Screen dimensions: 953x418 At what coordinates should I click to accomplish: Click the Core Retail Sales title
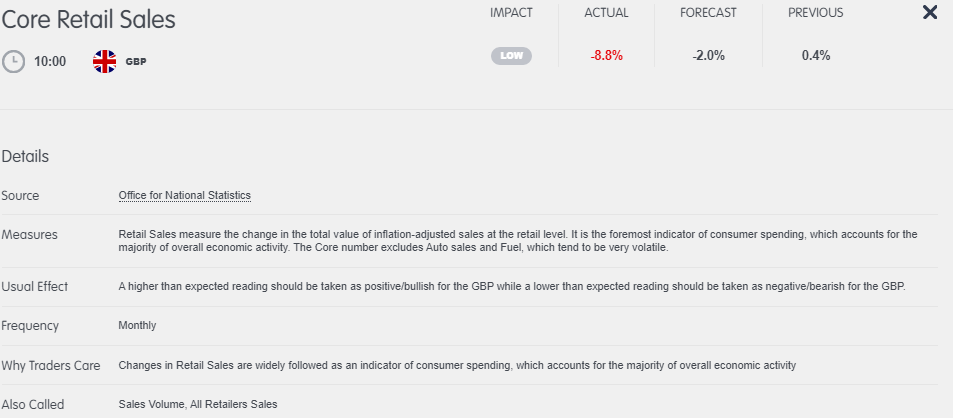tap(89, 19)
